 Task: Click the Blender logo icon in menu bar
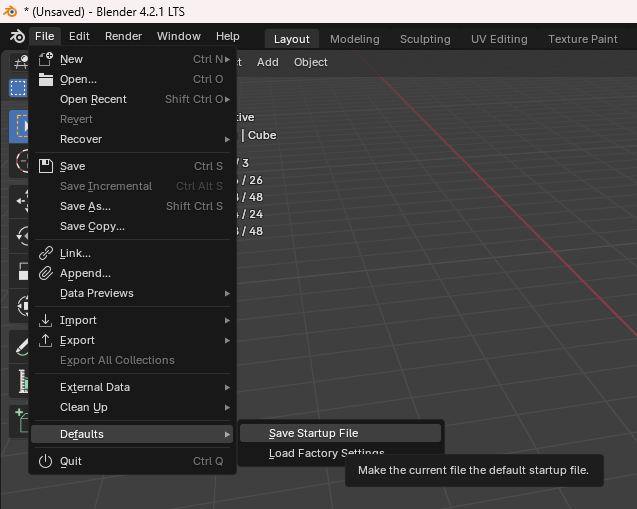coord(17,37)
